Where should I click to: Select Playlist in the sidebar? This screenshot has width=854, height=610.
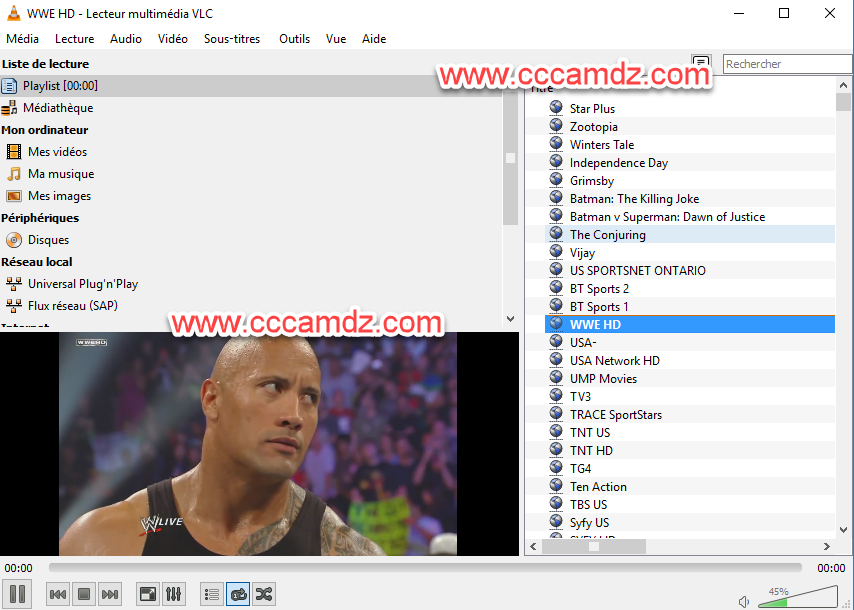click(x=251, y=86)
